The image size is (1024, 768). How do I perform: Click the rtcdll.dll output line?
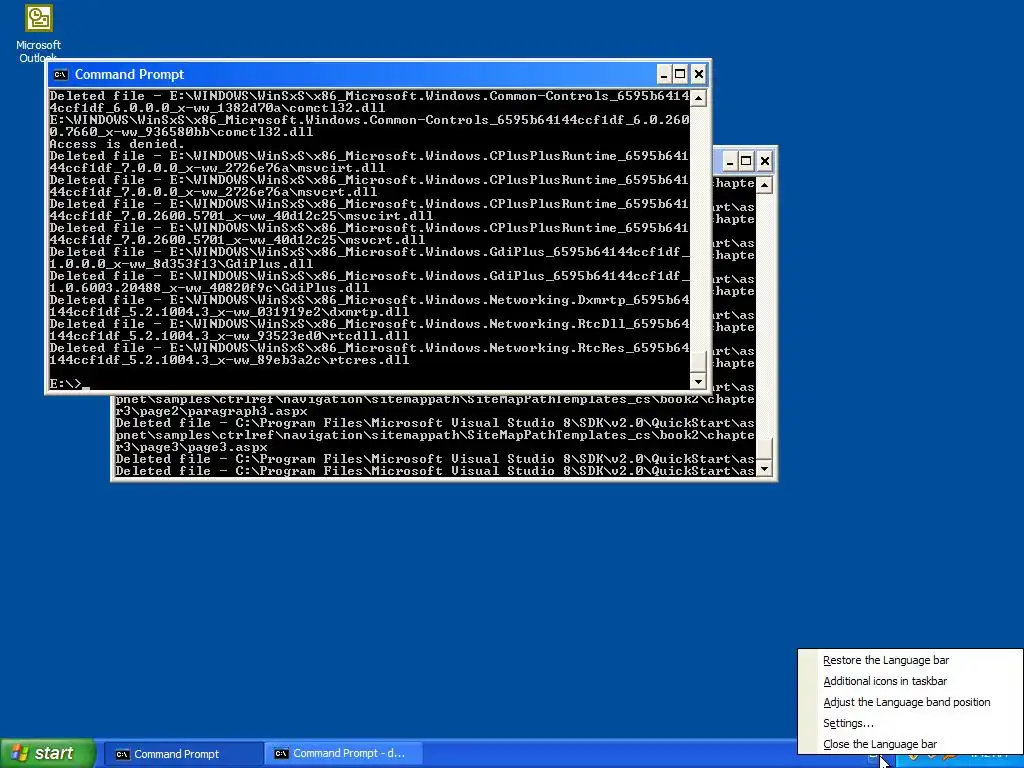(229, 336)
